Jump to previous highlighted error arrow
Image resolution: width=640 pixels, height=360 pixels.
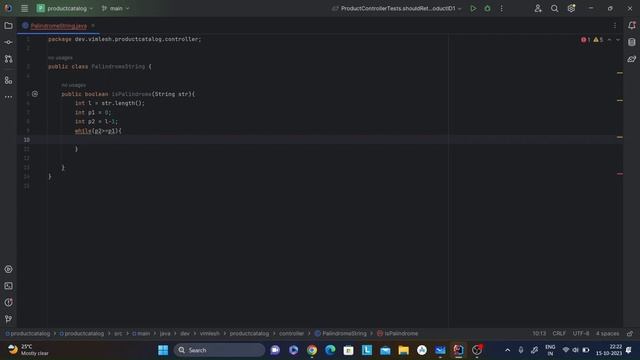coord(609,40)
